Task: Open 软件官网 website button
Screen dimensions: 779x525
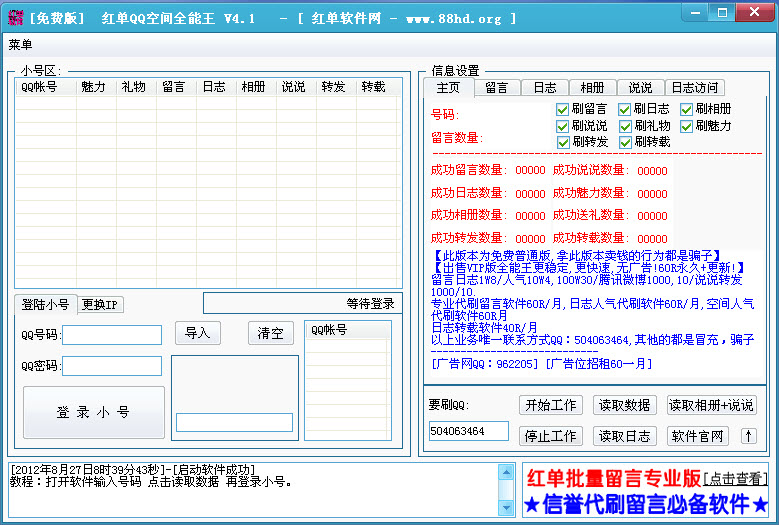Action: (x=697, y=436)
